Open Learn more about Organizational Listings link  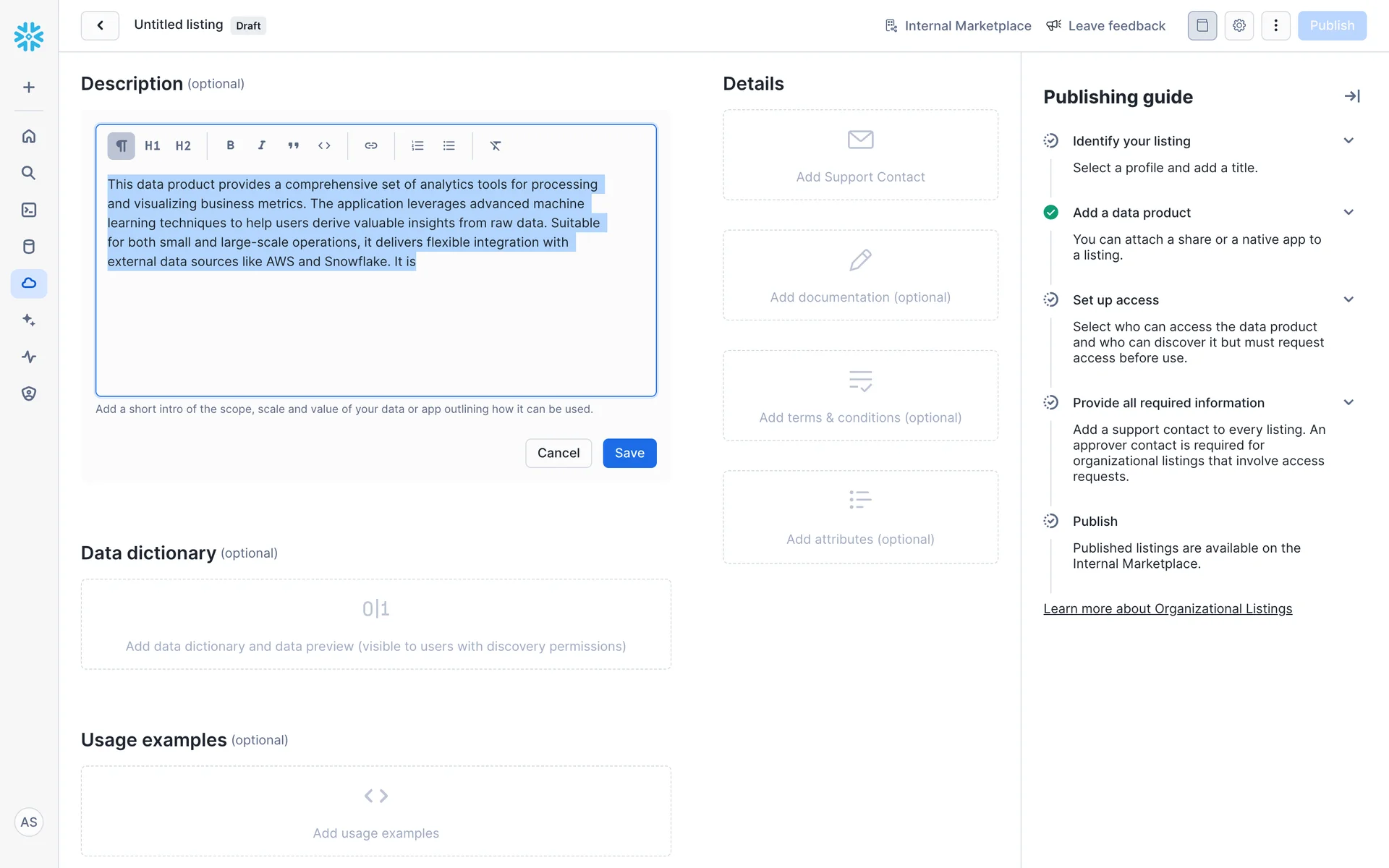(x=1167, y=609)
